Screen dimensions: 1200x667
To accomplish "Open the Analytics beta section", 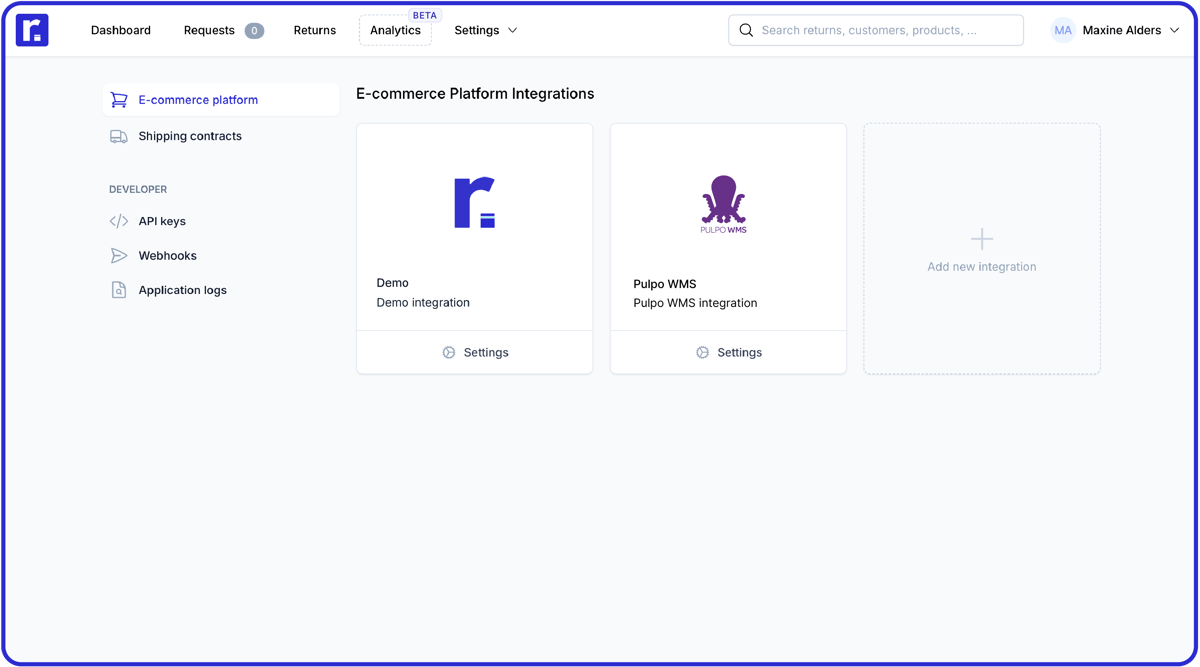I will click(x=395, y=30).
